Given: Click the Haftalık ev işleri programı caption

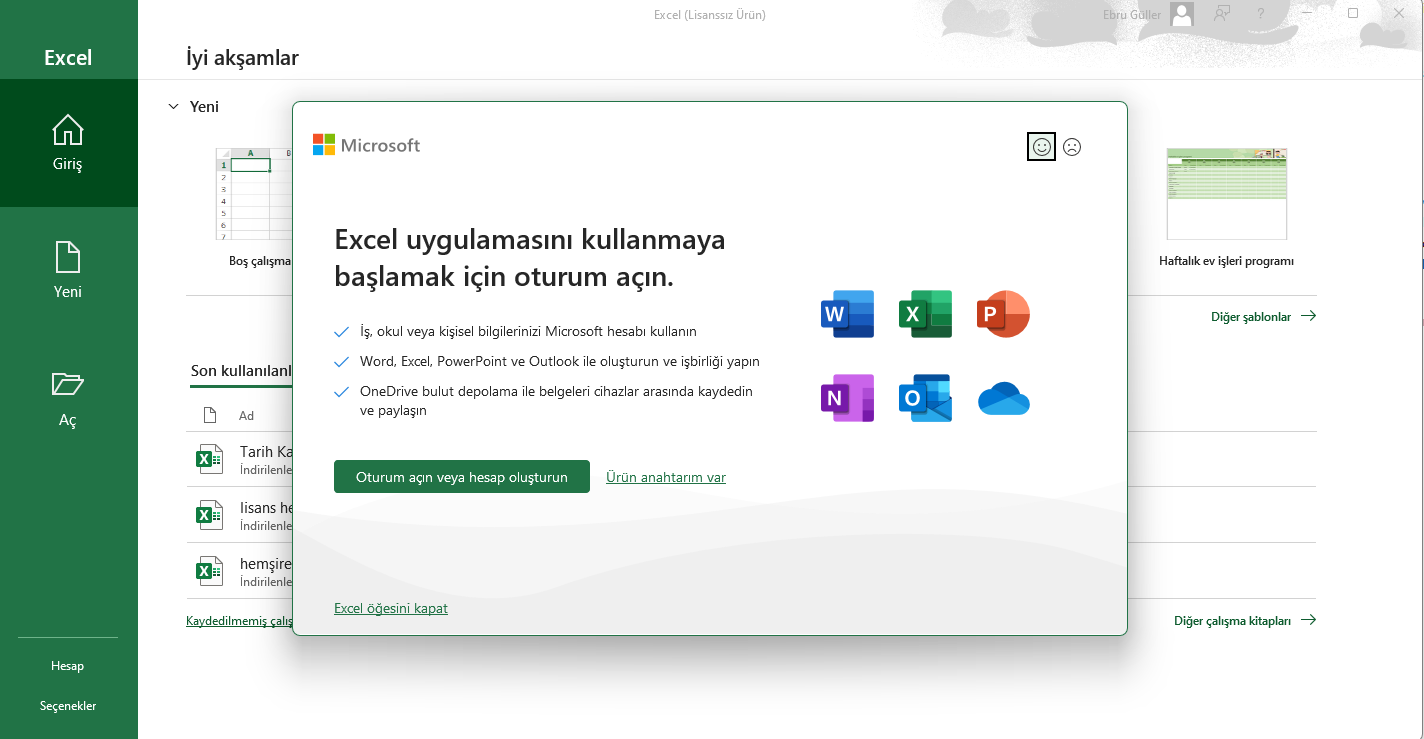Looking at the screenshot, I should tap(1226, 261).
